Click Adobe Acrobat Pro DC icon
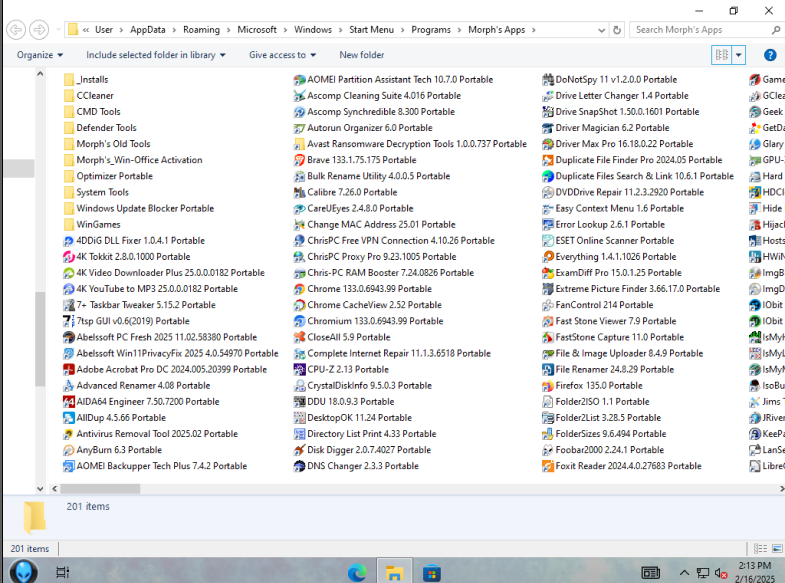Screen dimensions: 785x583 pos(69,369)
